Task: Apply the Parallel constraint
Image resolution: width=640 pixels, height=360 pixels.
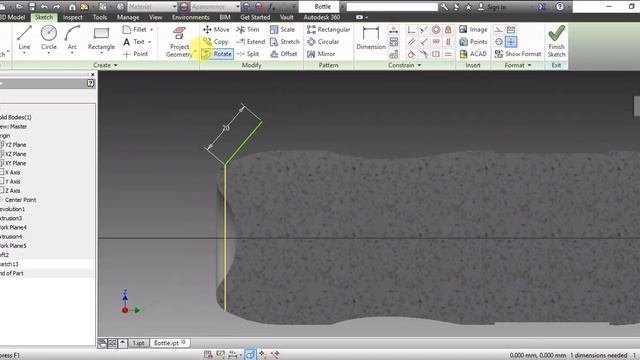Action: [x=411, y=42]
